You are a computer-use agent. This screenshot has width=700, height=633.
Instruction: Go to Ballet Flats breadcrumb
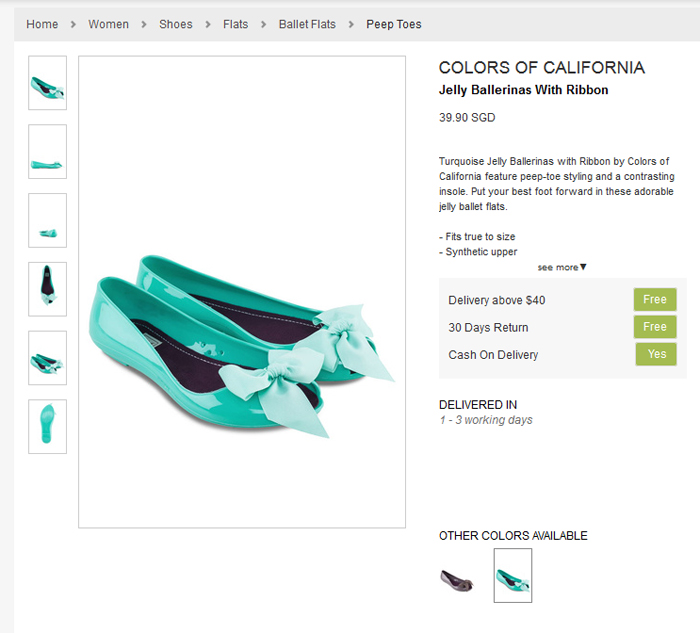tap(307, 24)
